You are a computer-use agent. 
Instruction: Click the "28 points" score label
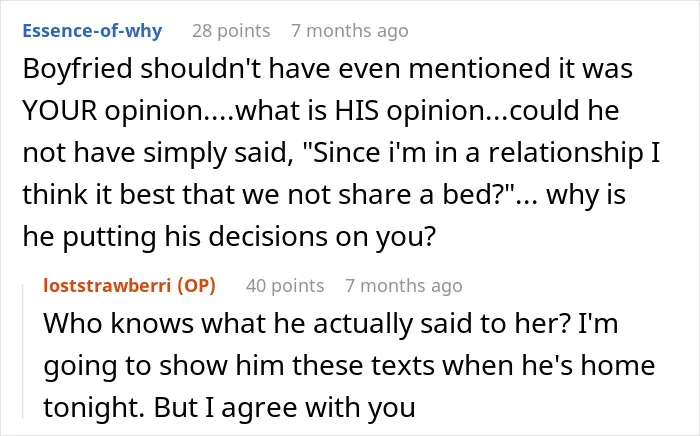tap(231, 31)
